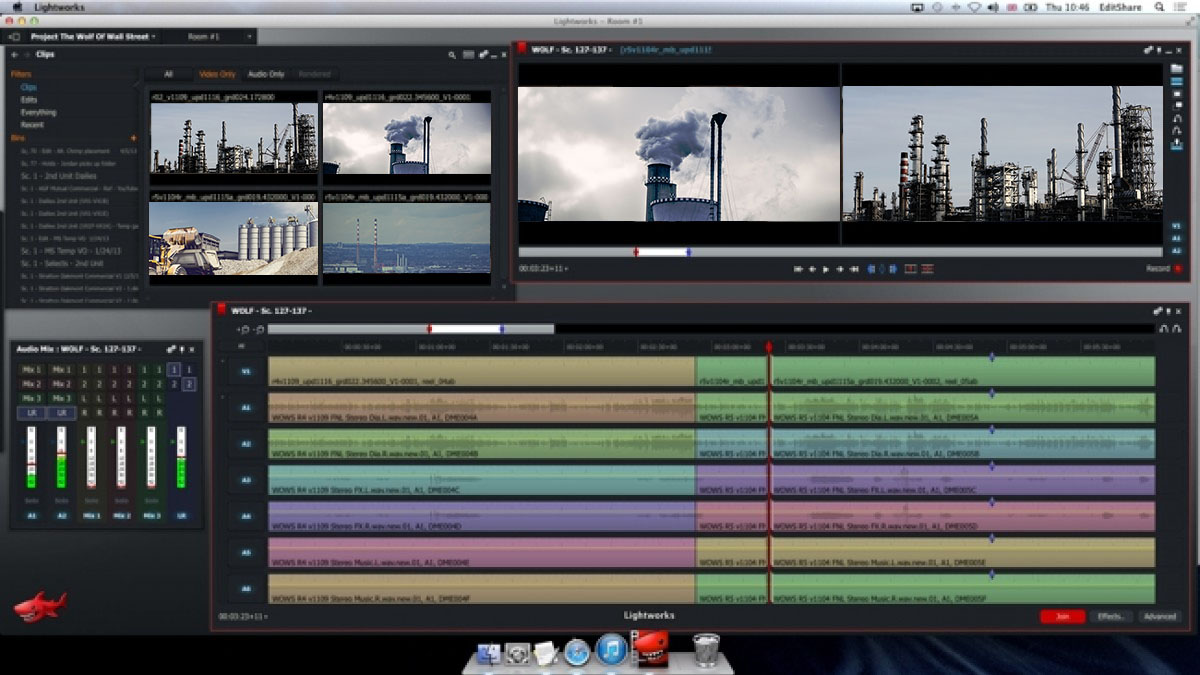The image size is (1200, 675).
Task: Add a new bin with plus icon
Action: [133, 137]
